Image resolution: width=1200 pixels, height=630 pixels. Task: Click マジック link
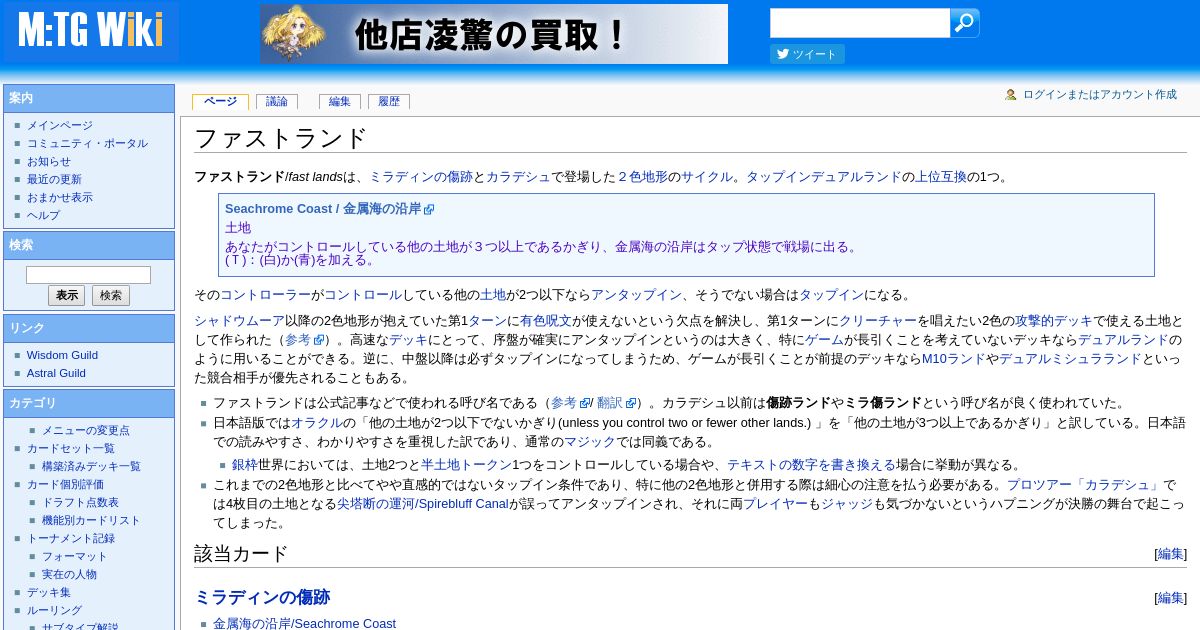coord(590,442)
